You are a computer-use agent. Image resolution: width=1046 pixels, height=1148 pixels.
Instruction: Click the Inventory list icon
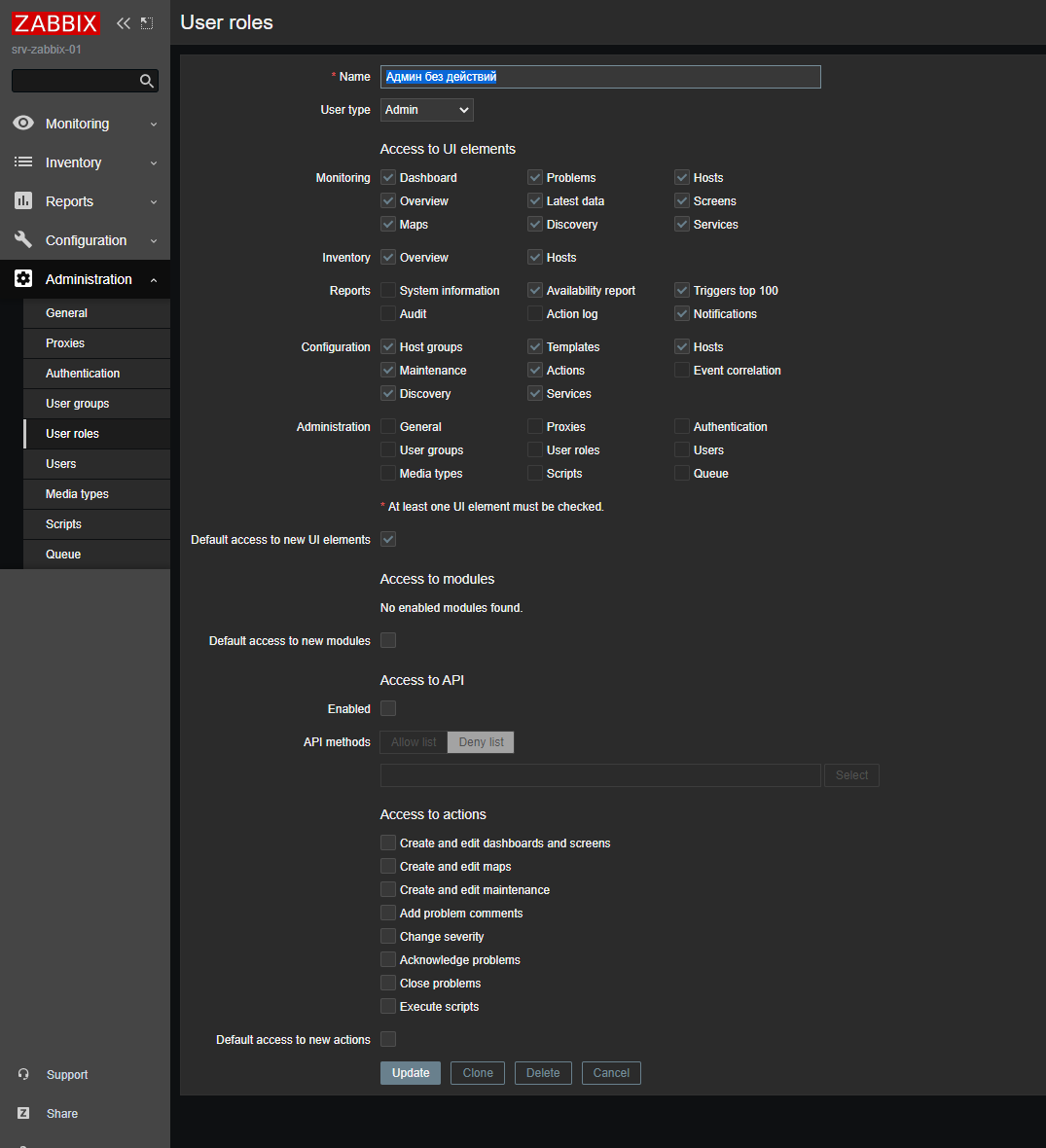23,162
